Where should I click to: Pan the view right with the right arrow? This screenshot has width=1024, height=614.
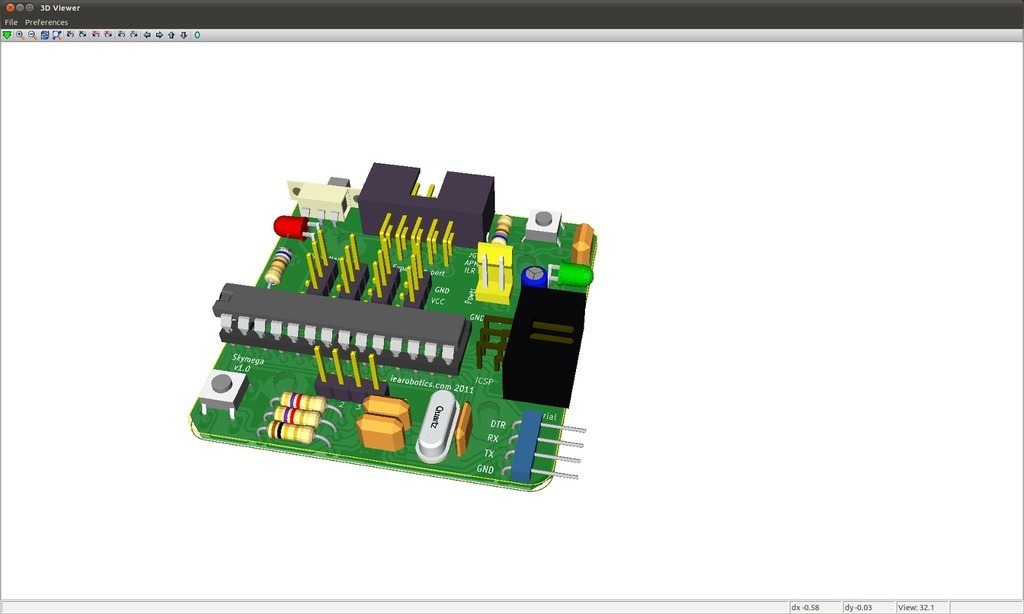click(x=159, y=35)
